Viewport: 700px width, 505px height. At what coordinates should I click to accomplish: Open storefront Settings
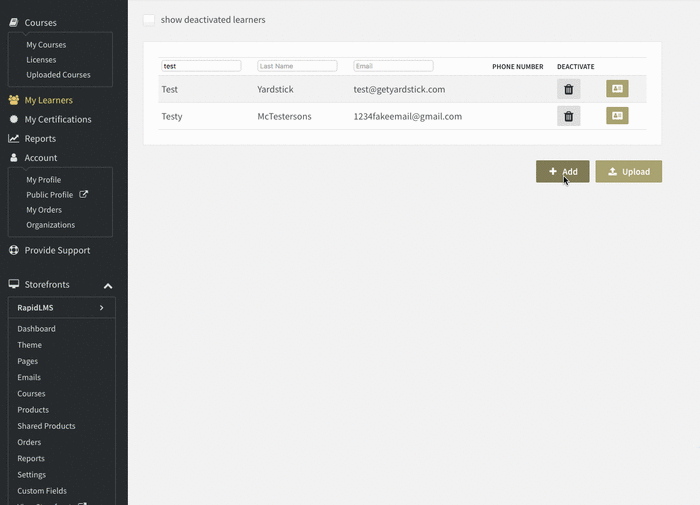(x=31, y=475)
